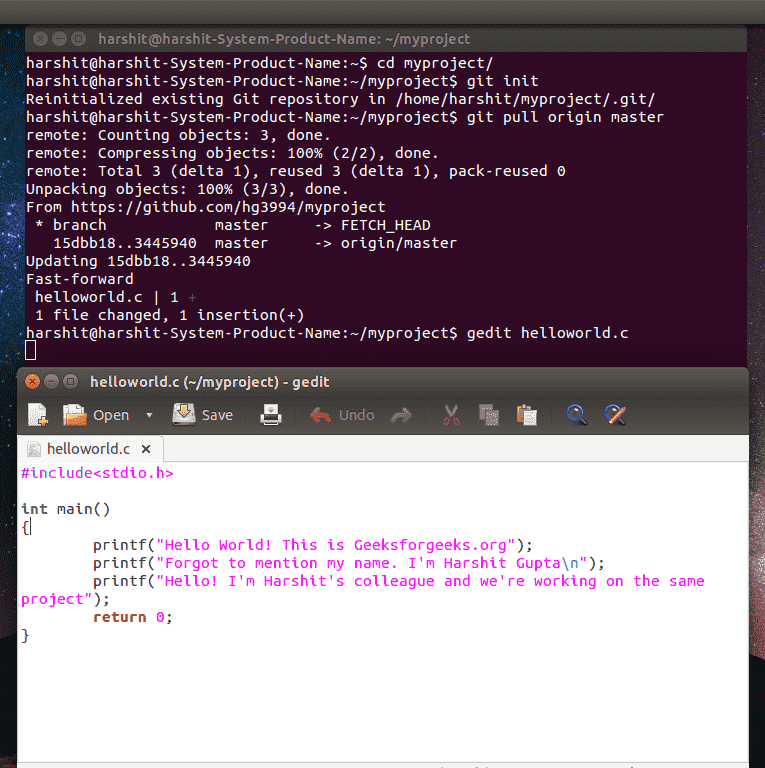765x768 pixels.
Task: Click the '1 file changed' terminal line
Action: [x=169, y=315]
